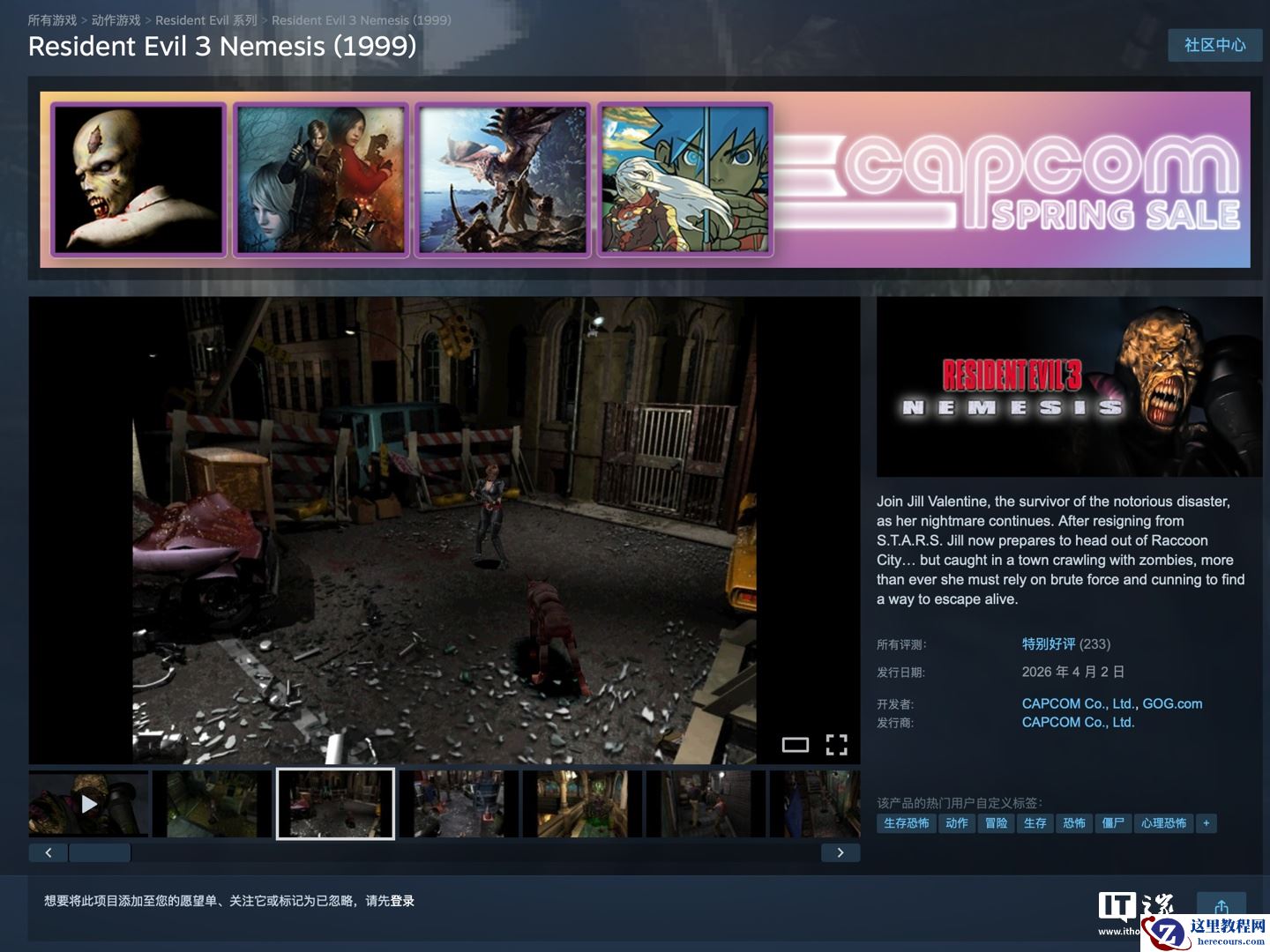Click the share icon button
Screen dimensions: 1270x952
[x=1221, y=907]
